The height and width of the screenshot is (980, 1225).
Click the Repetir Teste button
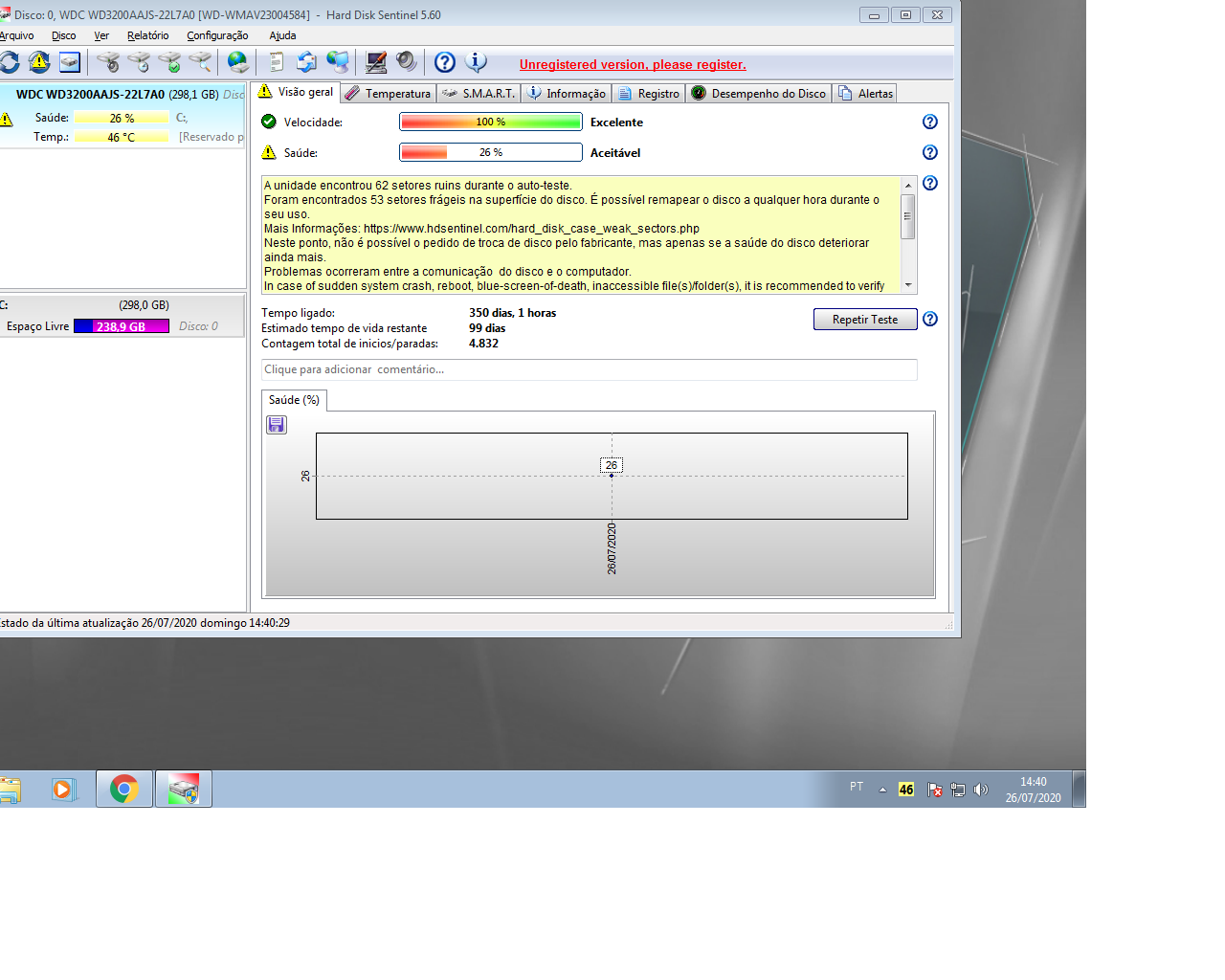point(865,320)
